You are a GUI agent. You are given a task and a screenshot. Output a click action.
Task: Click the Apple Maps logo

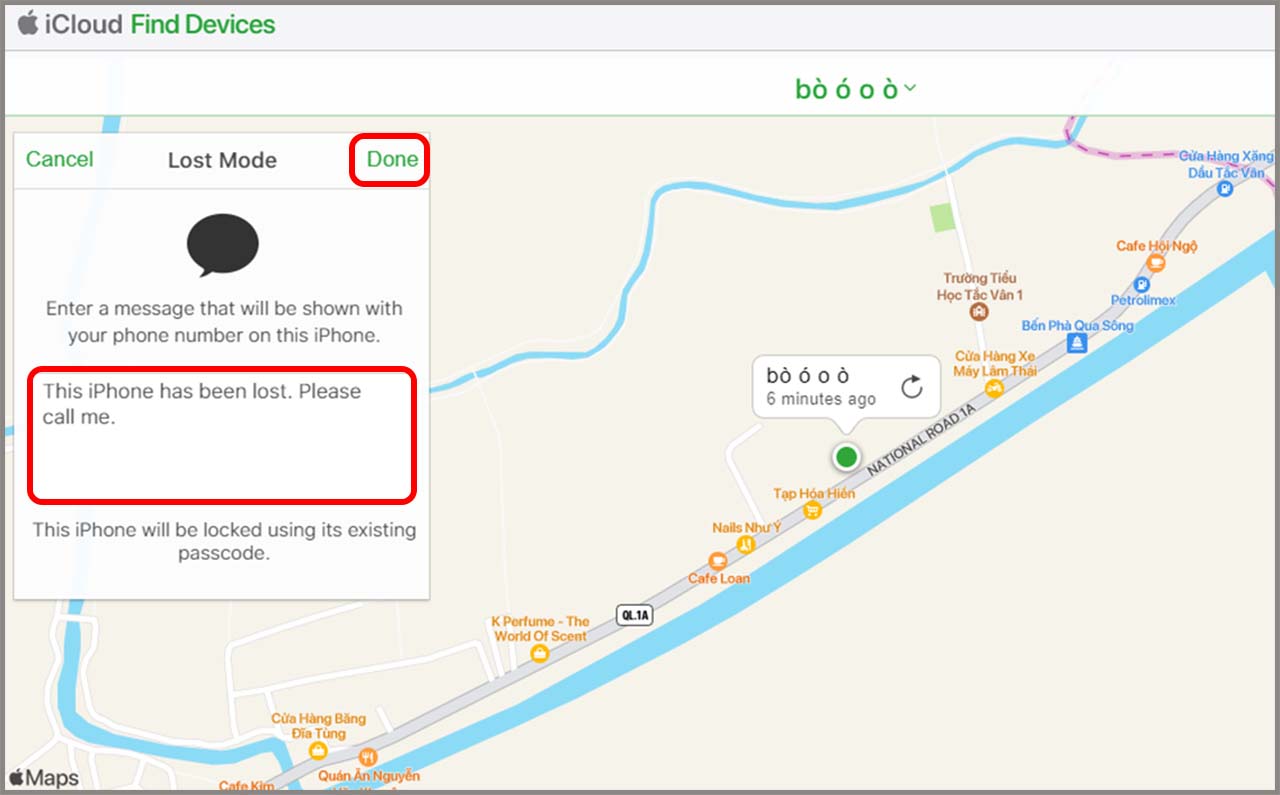(44, 778)
